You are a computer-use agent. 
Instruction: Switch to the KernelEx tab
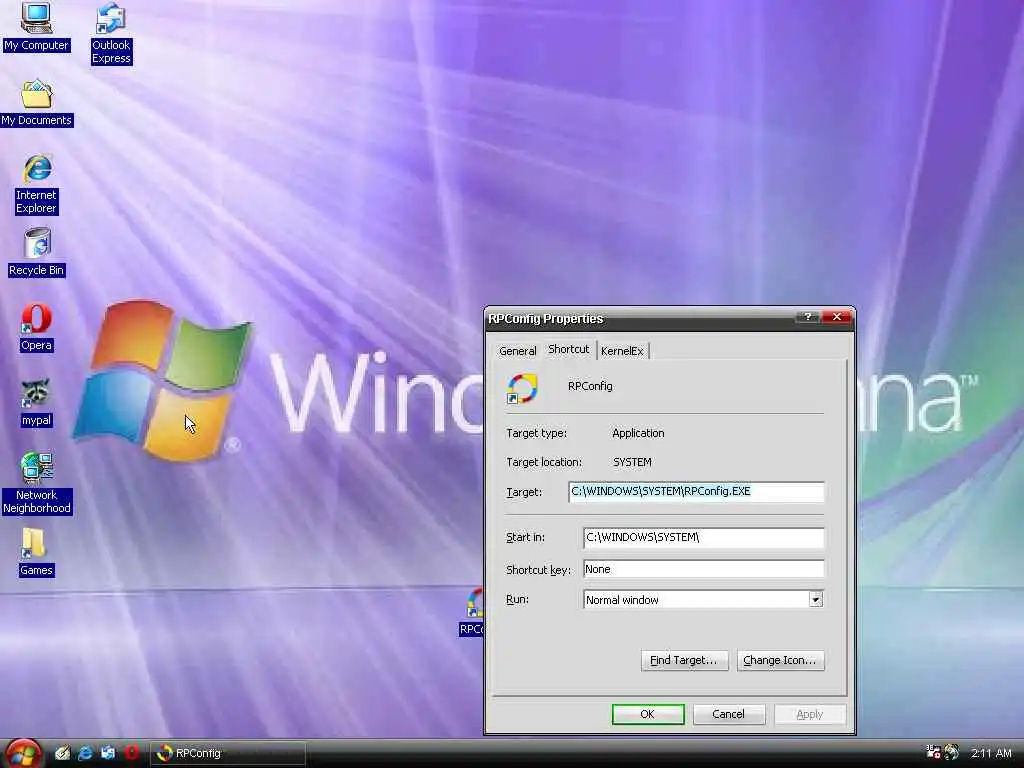(x=622, y=351)
